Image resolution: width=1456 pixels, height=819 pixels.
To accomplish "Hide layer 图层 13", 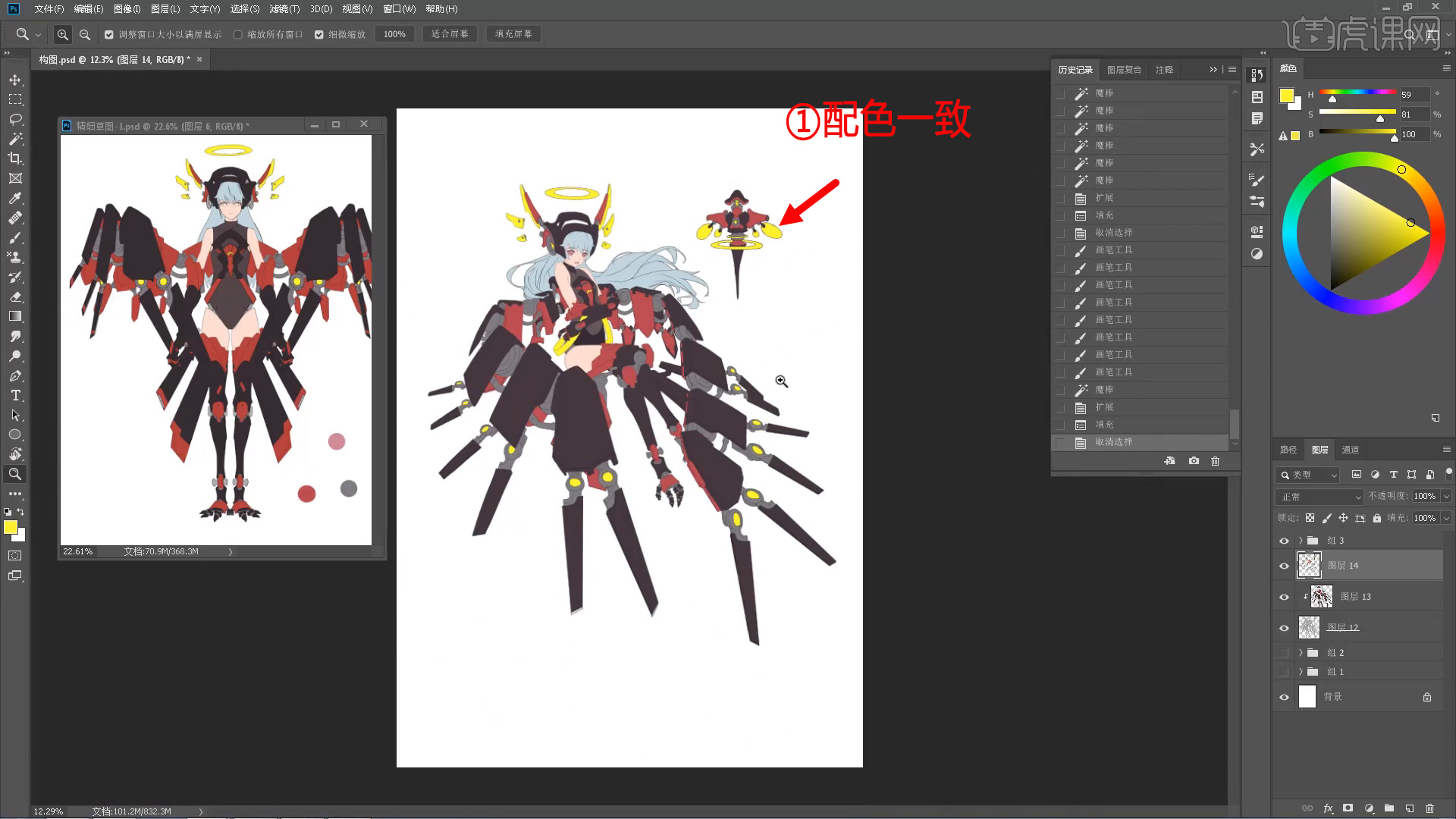I will [1284, 597].
